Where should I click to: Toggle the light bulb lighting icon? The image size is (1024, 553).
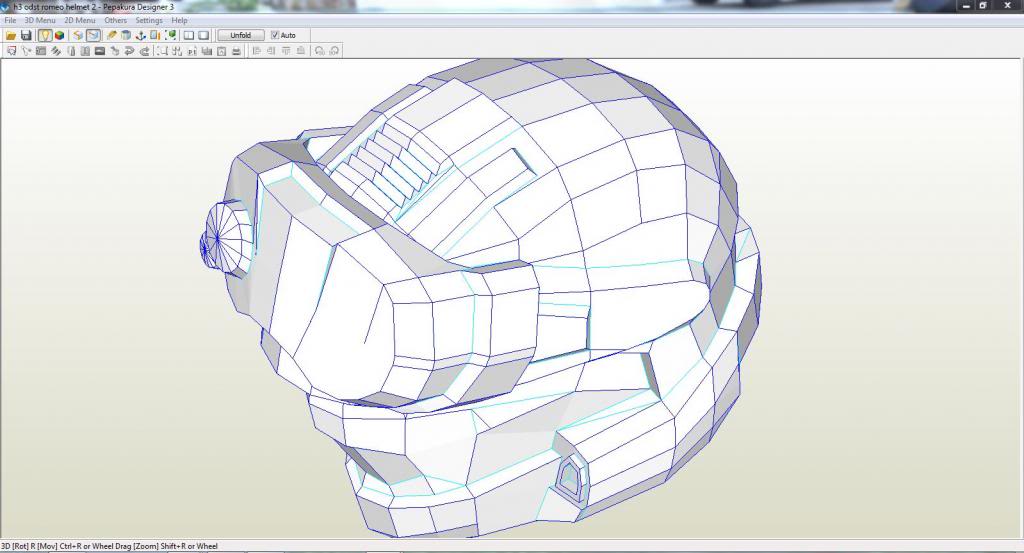point(45,35)
